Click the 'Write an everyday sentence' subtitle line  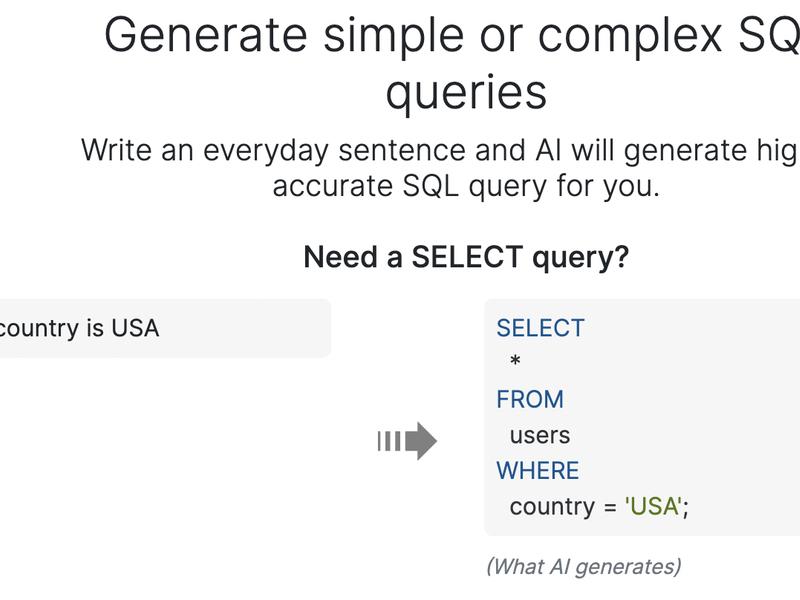(x=440, y=151)
